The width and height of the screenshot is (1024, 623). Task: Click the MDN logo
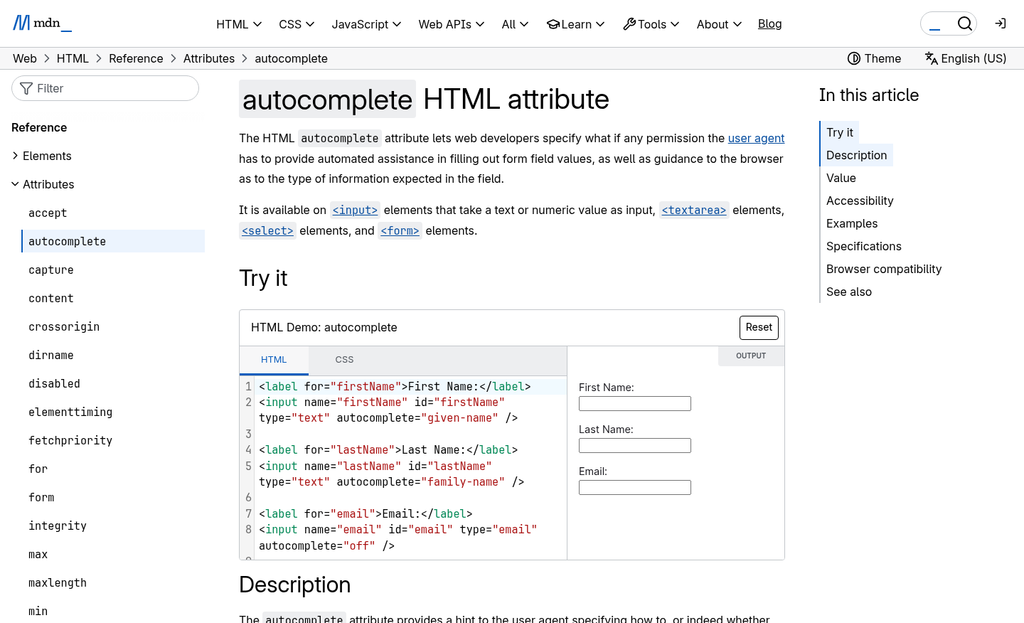(x=42, y=24)
